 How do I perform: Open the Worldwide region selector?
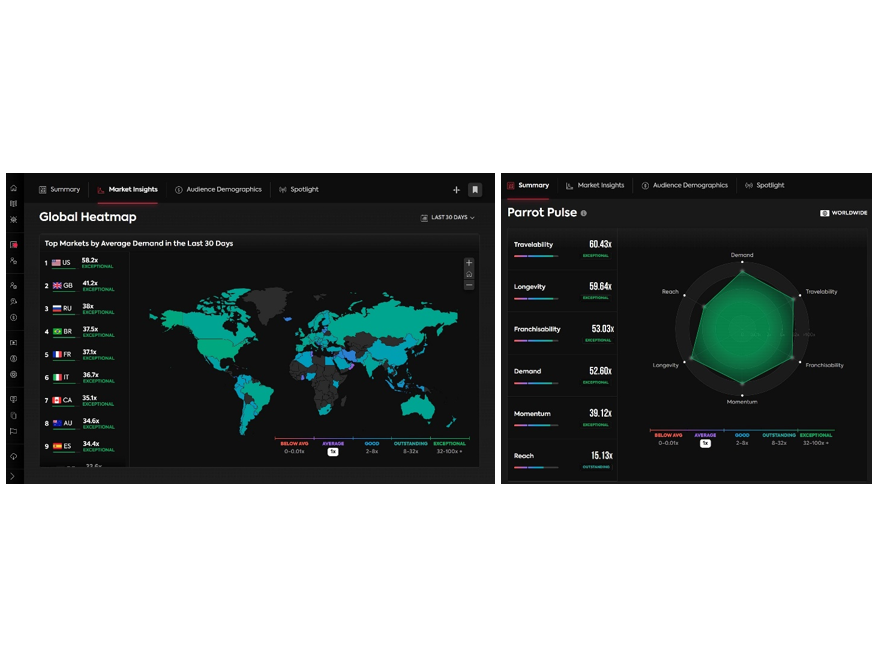click(x=843, y=213)
